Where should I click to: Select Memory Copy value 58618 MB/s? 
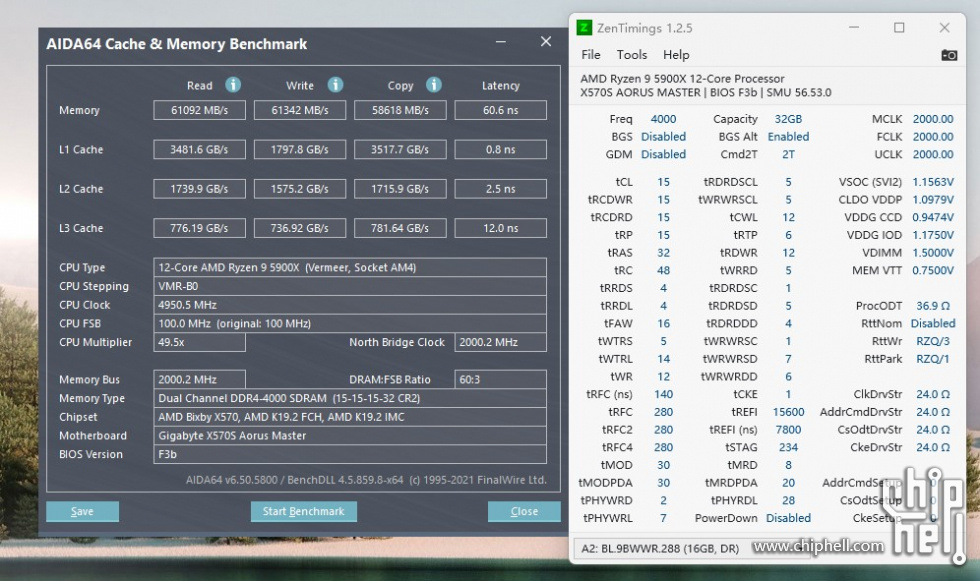[x=400, y=110]
